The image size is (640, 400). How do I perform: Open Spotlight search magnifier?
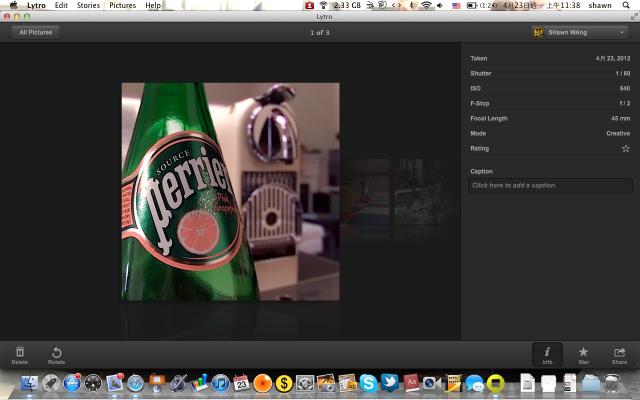pos(626,5)
